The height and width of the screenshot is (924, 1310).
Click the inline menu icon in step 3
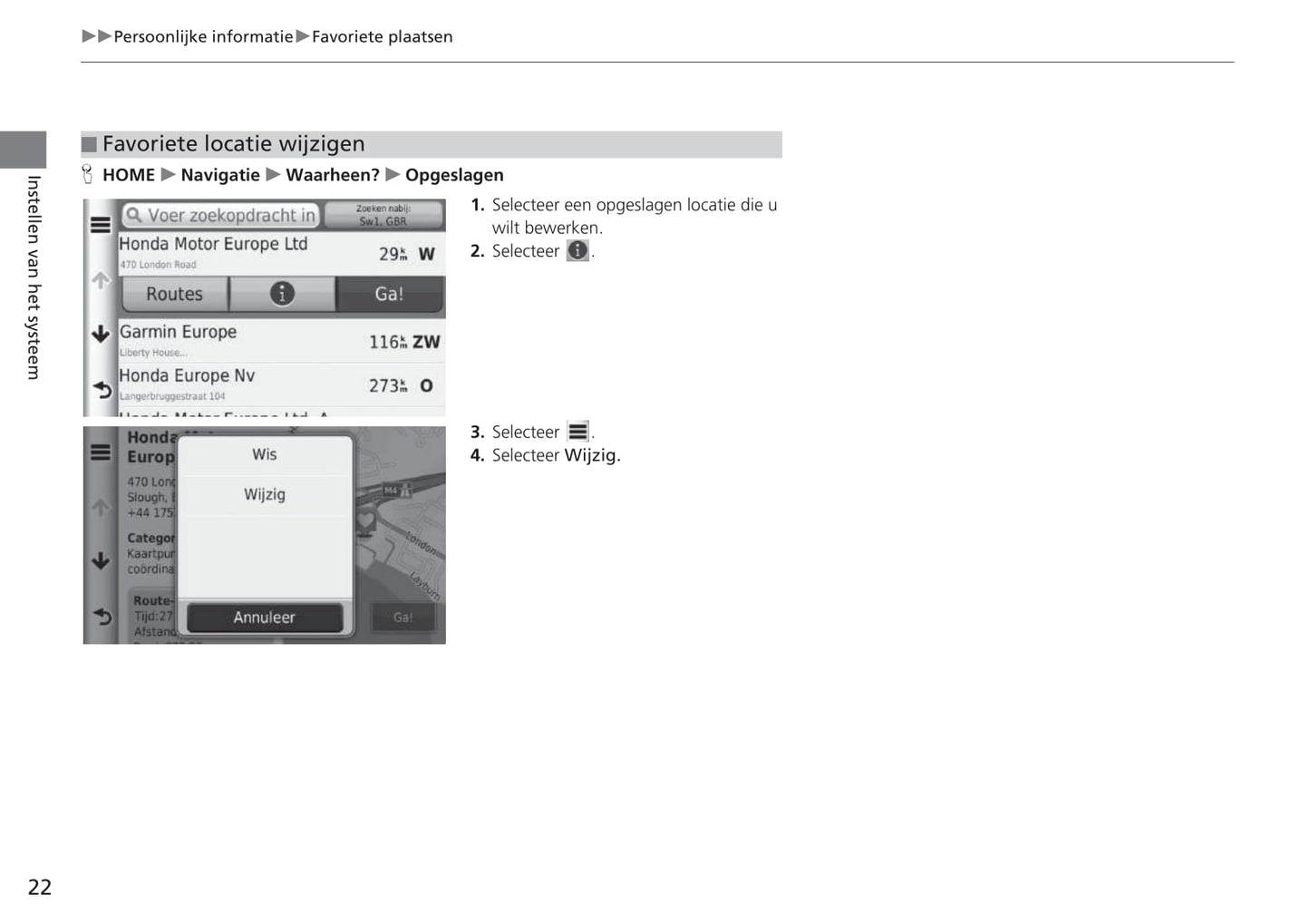pyautogui.click(x=577, y=433)
